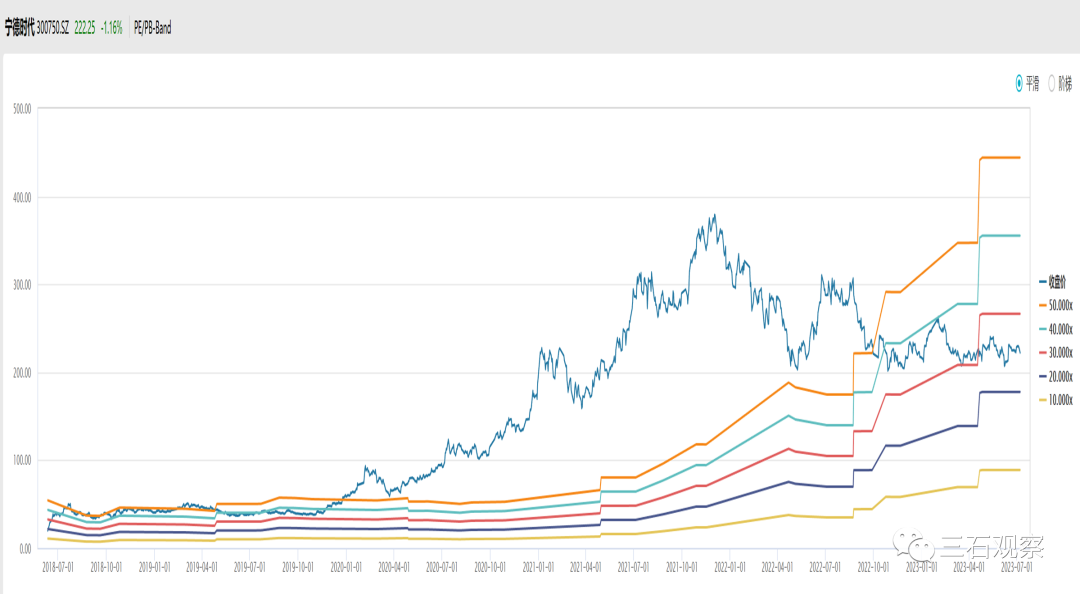Click the orange 50x band's top plateau

pyautogui.click(x=1000, y=158)
